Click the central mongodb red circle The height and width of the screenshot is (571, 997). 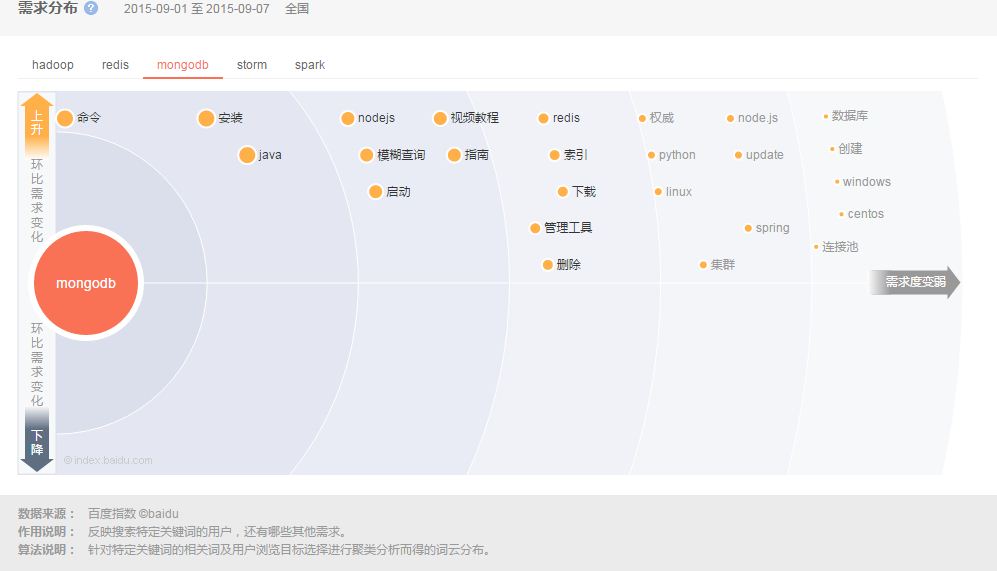(x=86, y=283)
